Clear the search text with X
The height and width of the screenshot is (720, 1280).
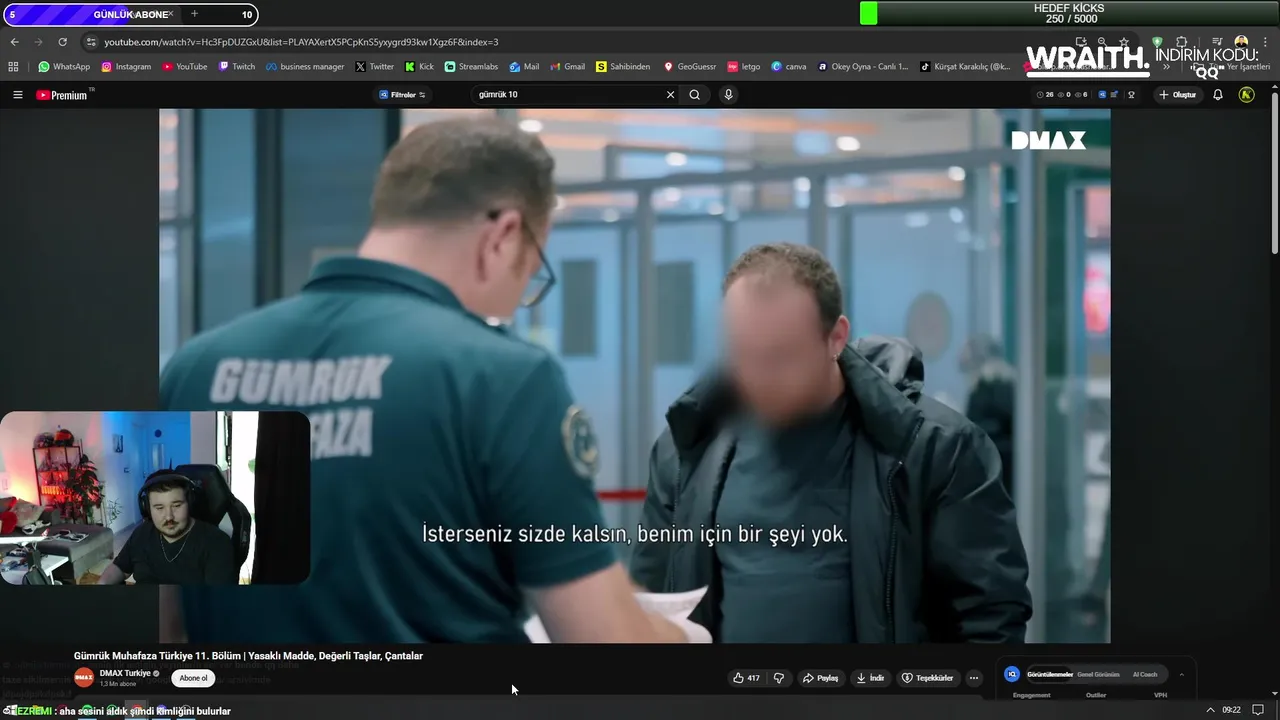tap(670, 95)
